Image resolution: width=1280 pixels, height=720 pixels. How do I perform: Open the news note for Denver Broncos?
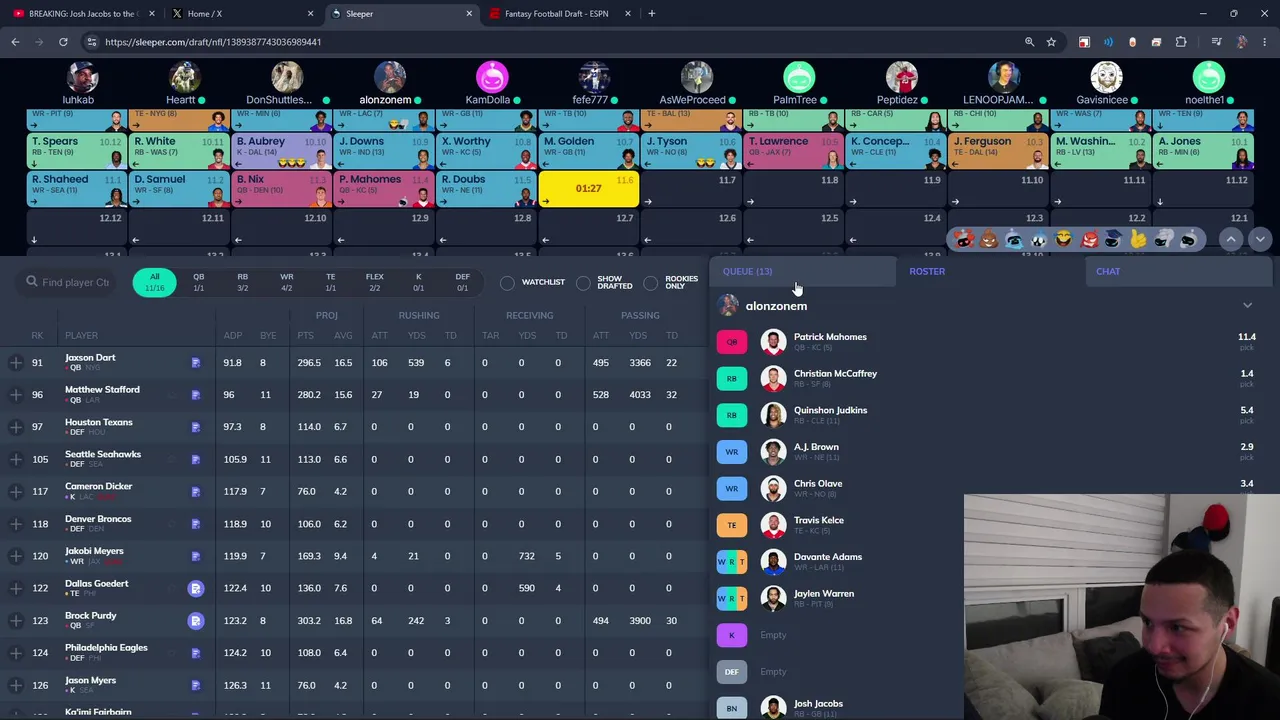pos(196,524)
